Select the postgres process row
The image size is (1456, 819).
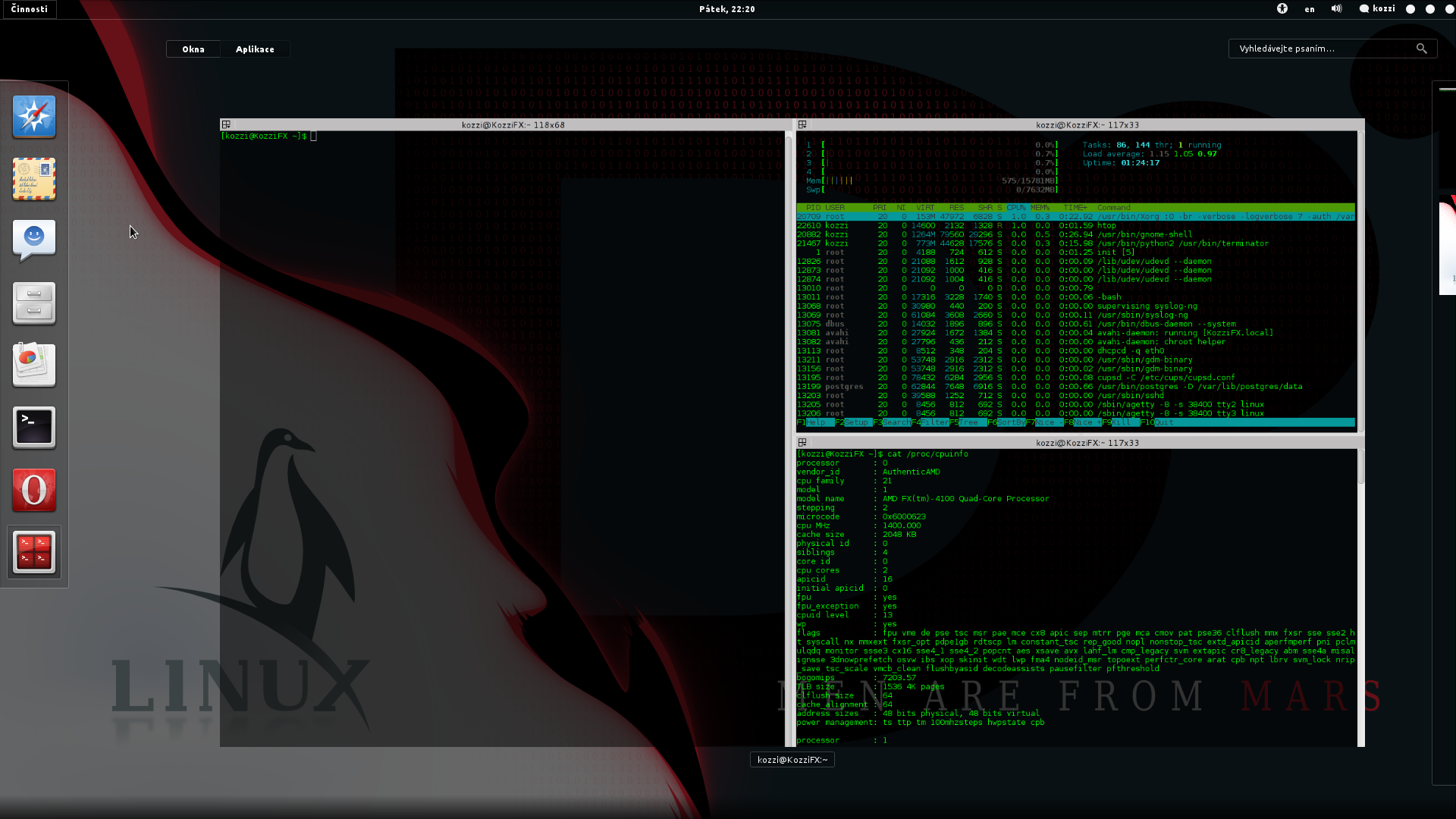(1075, 387)
